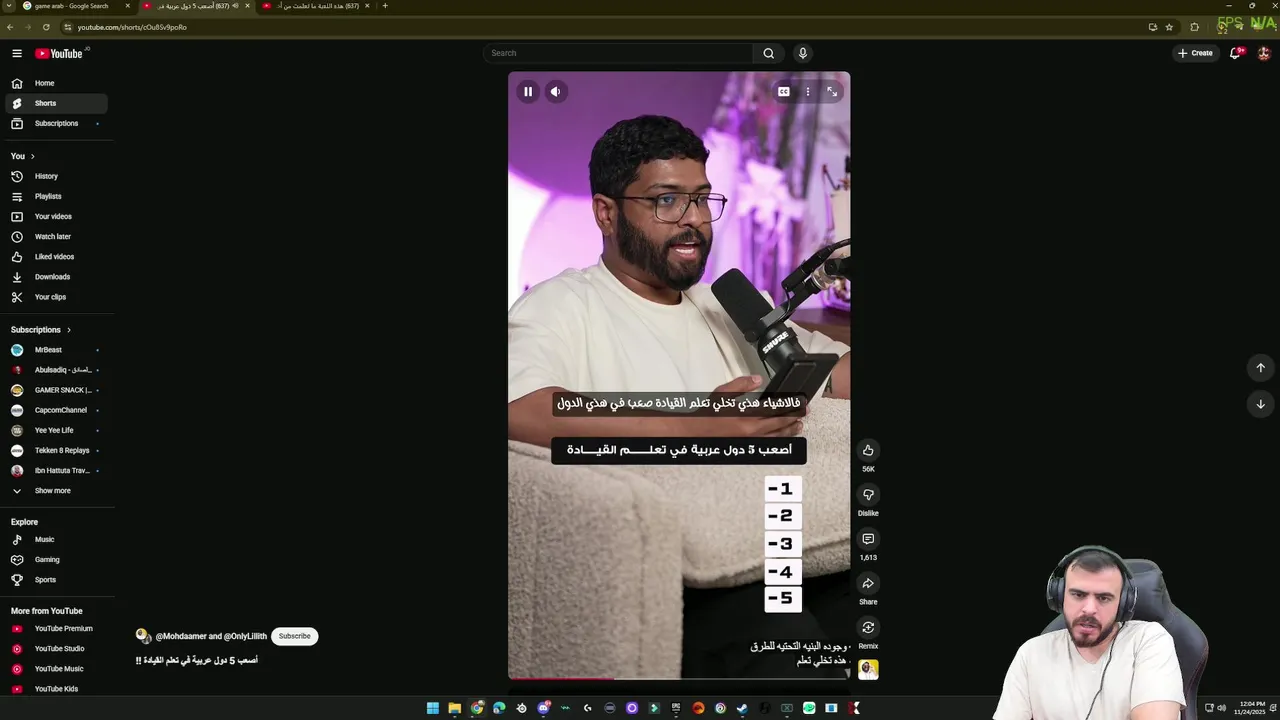Select Shorts in the sidebar
This screenshot has width=1280, height=720.
56,103
